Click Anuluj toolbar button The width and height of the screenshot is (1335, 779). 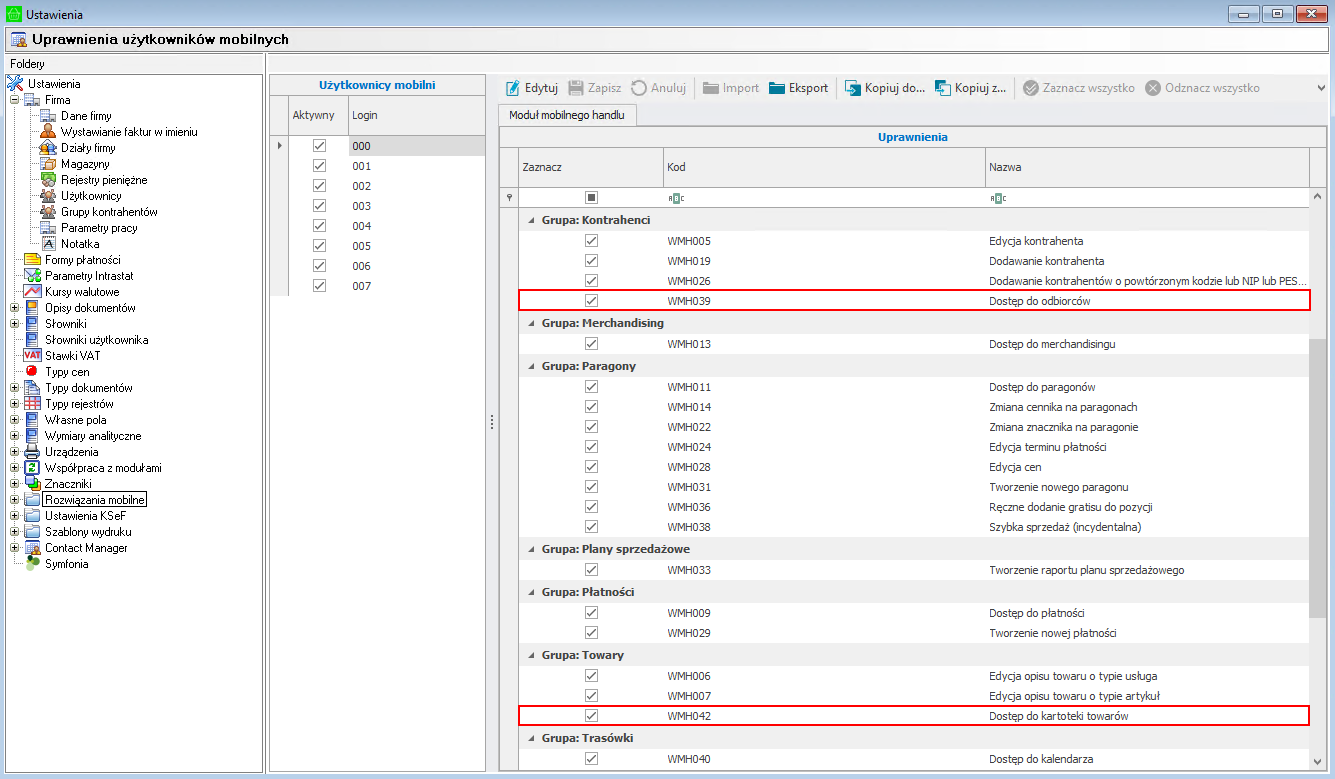pos(658,88)
